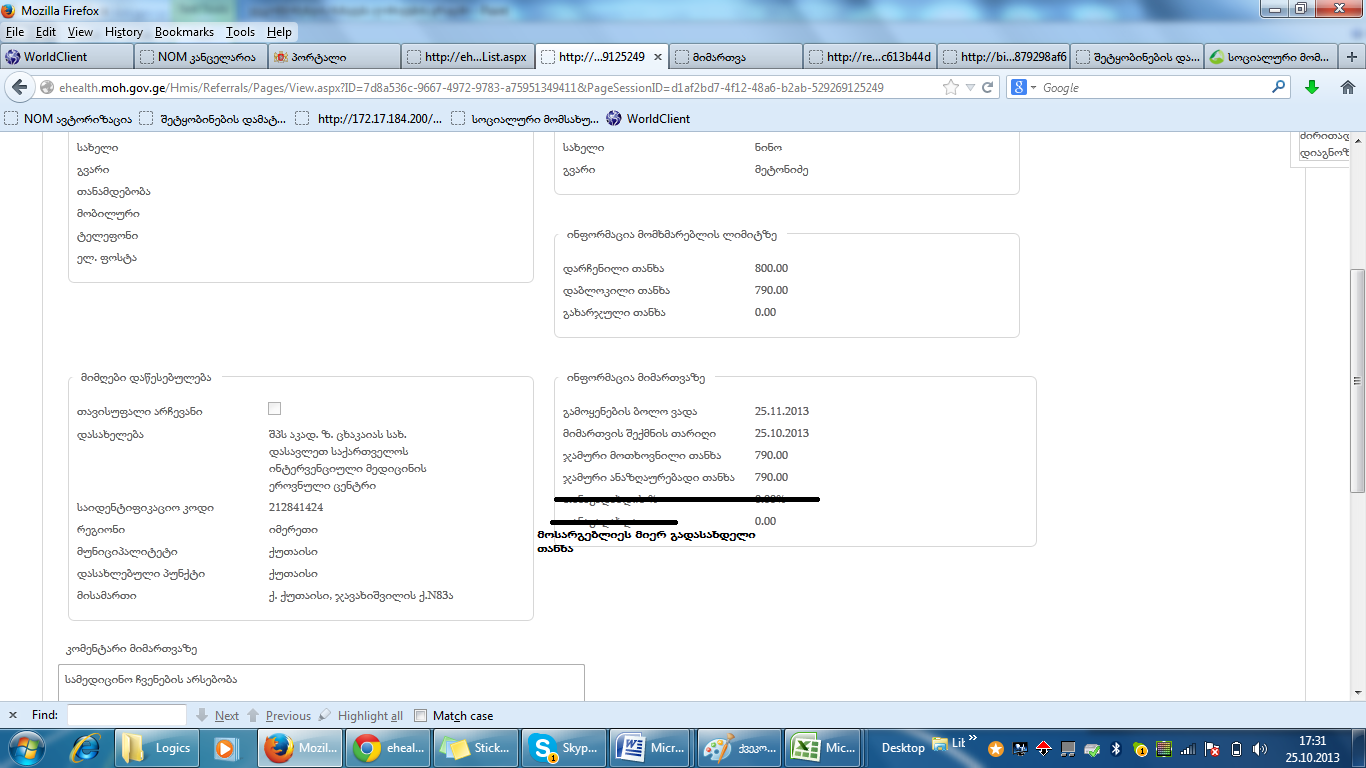This screenshot has width=1366, height=768.
Task: Click the Find text input field
Action: click(126, 715)
